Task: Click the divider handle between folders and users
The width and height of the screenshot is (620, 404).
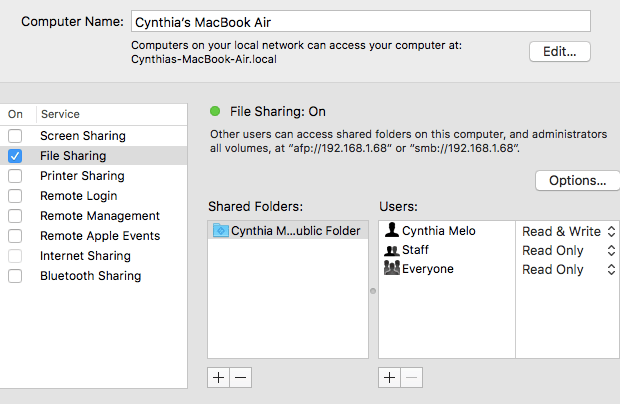Action: click(373, 292)
